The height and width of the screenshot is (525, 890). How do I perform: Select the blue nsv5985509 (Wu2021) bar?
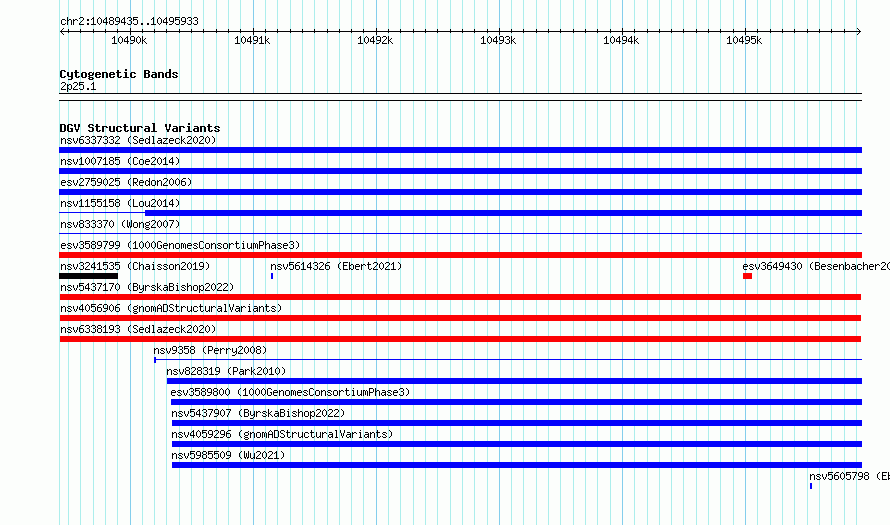click(x=517, y=465)
